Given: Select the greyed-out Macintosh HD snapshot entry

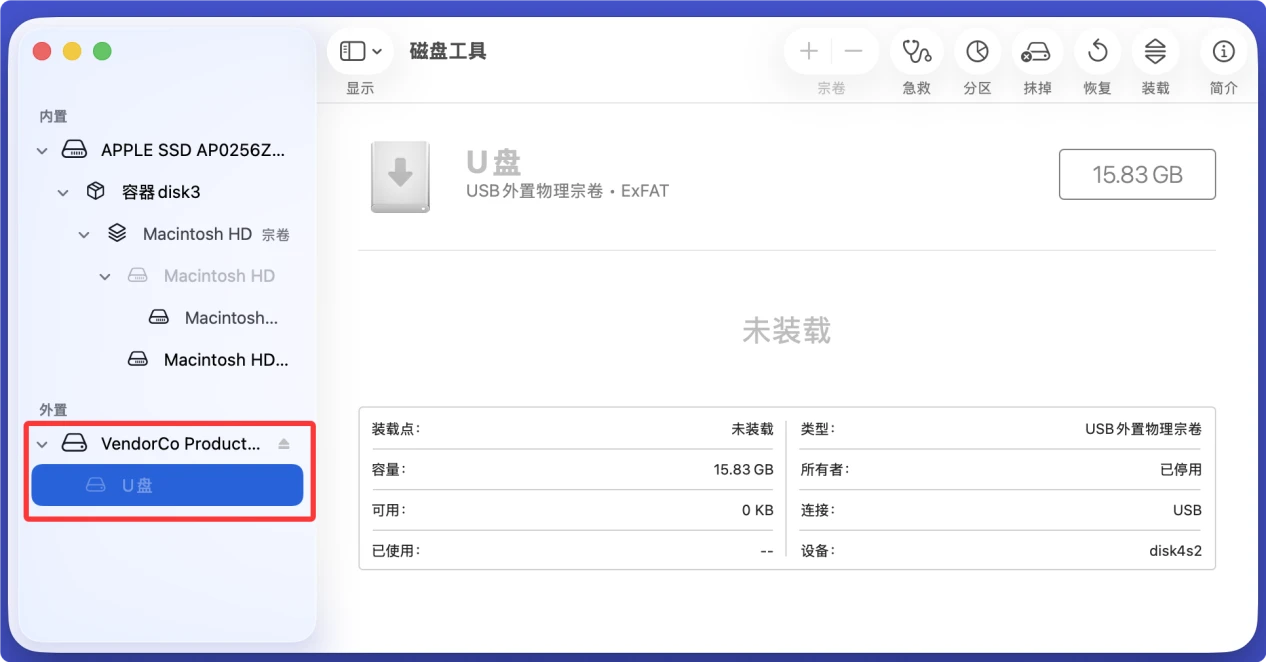Looking at the screenshot, I should [x=220, y=275].
